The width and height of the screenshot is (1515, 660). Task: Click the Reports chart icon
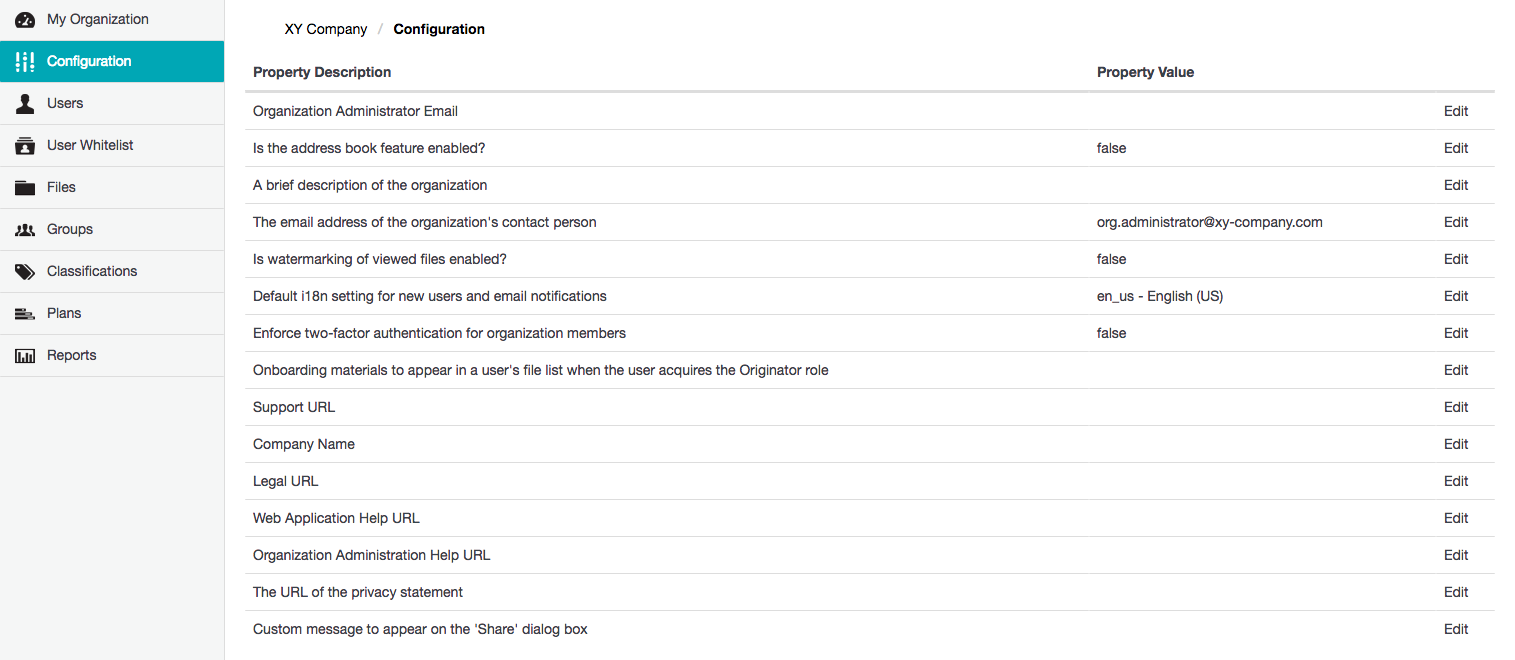25,355
